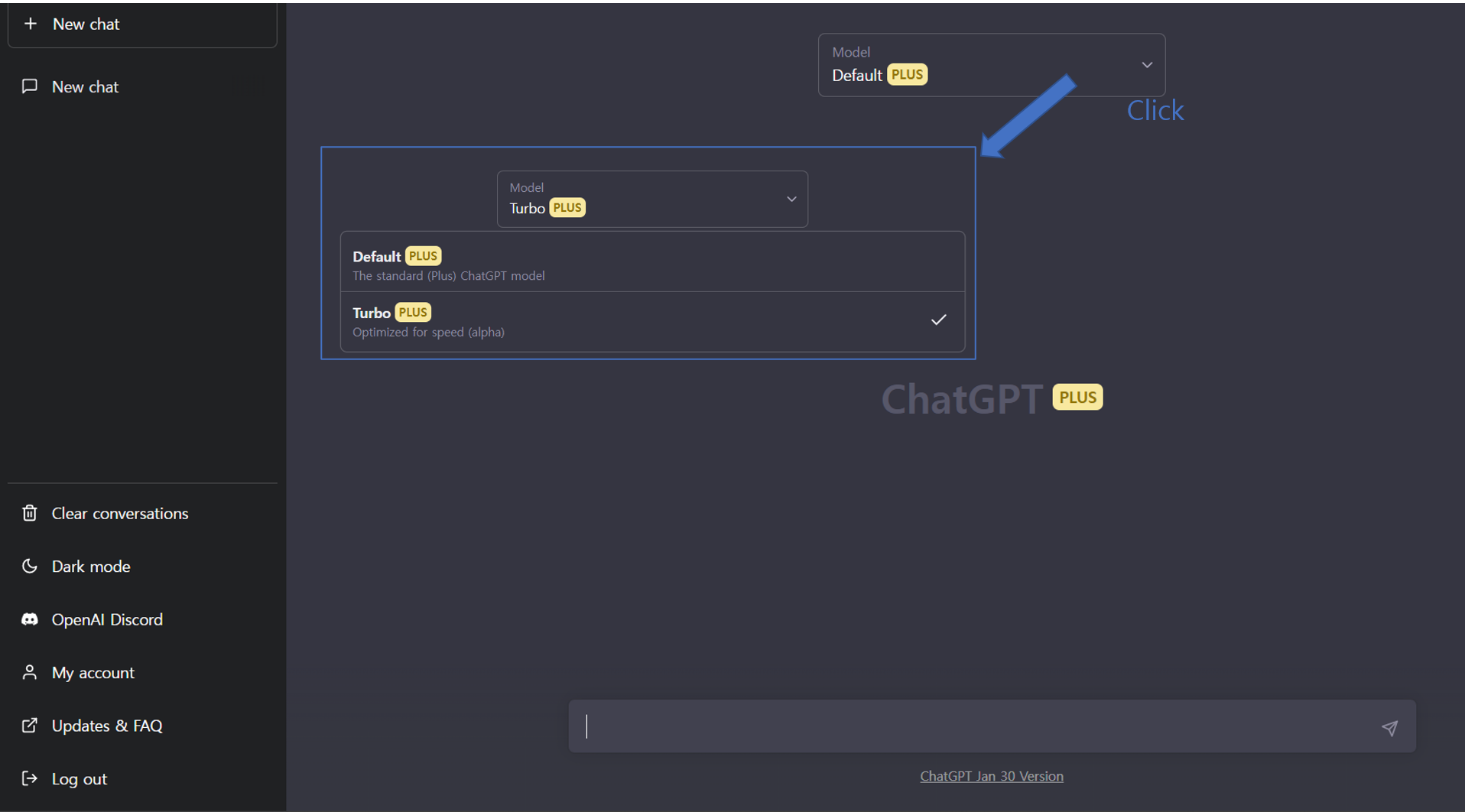The height and width of the screenshot is (812, 1465).
Task: Open the ChatGPT Jan 30 Version link
Action: (991, 776)
